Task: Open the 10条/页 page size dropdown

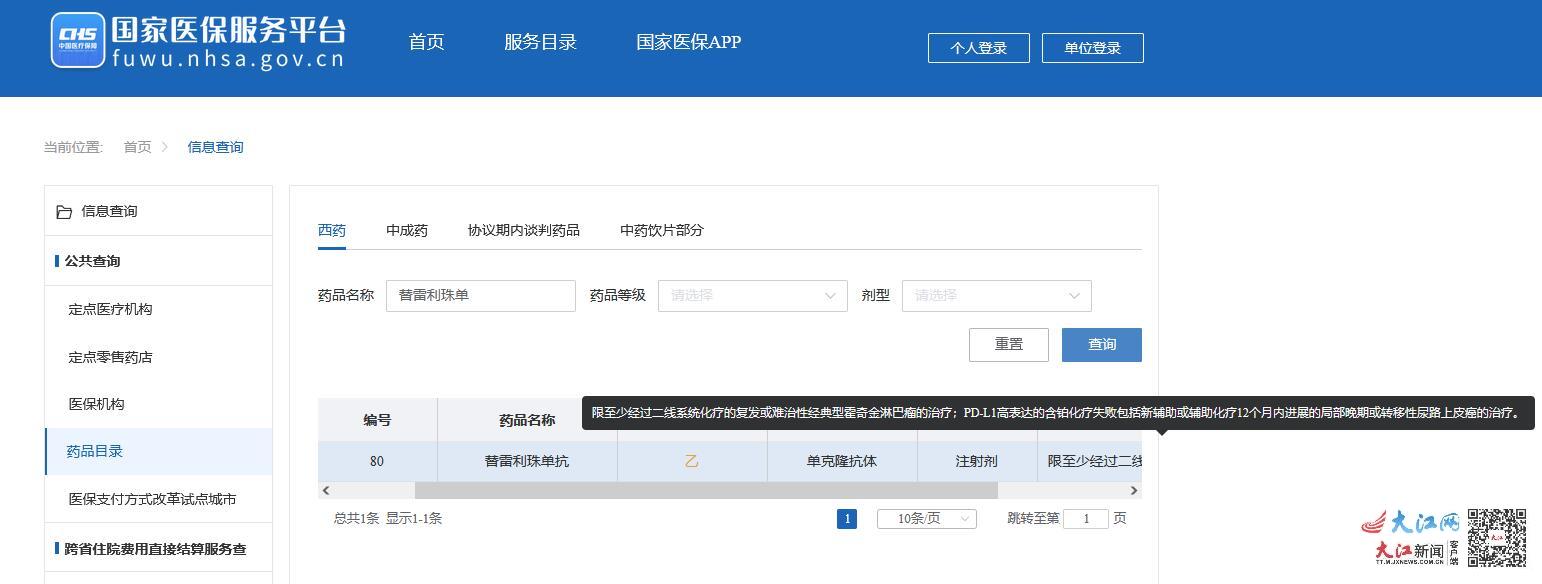Action: 925,518
